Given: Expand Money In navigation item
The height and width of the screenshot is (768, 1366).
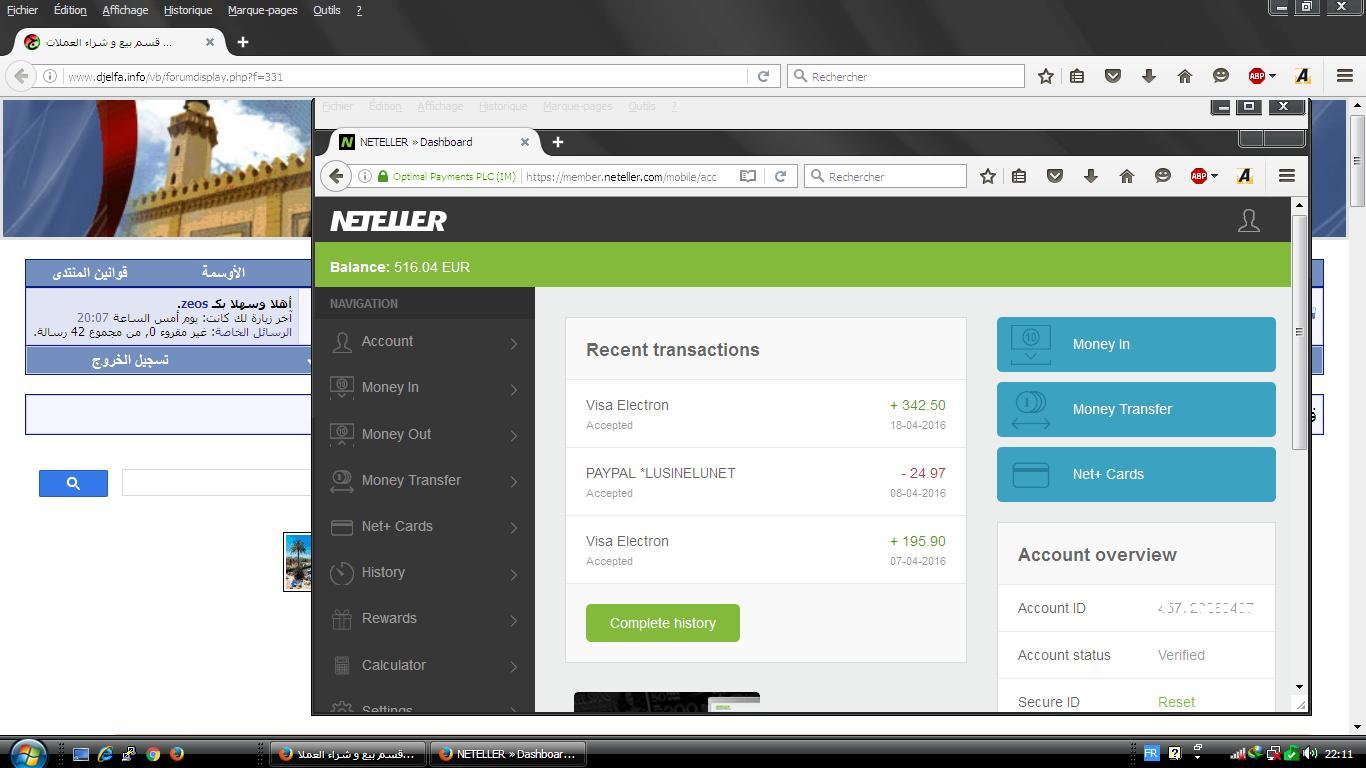Looking at the screenshot, I should 424,388.
